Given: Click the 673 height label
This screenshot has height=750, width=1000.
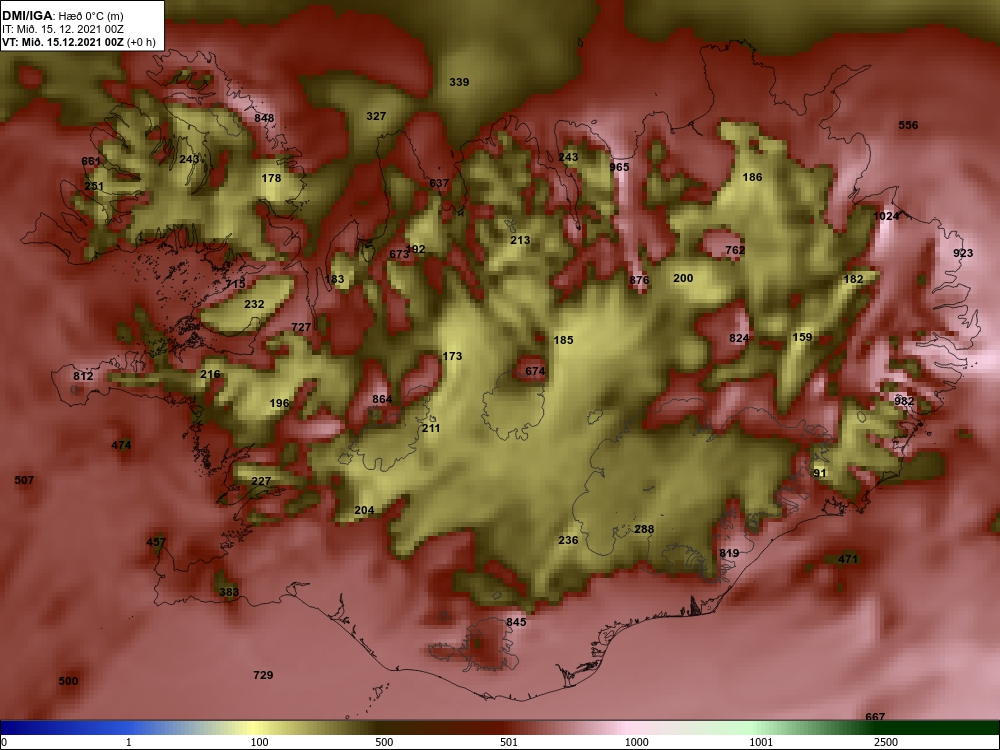Looking at the screenshot, I should pyautogui.click(x=399, y=254).
